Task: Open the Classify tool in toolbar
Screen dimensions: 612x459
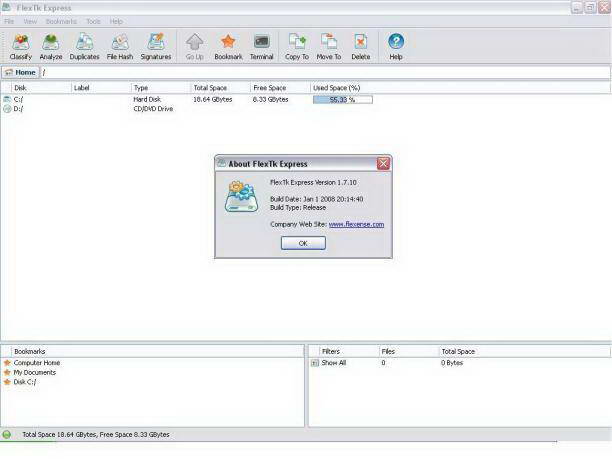Action: tap(21, 47)
